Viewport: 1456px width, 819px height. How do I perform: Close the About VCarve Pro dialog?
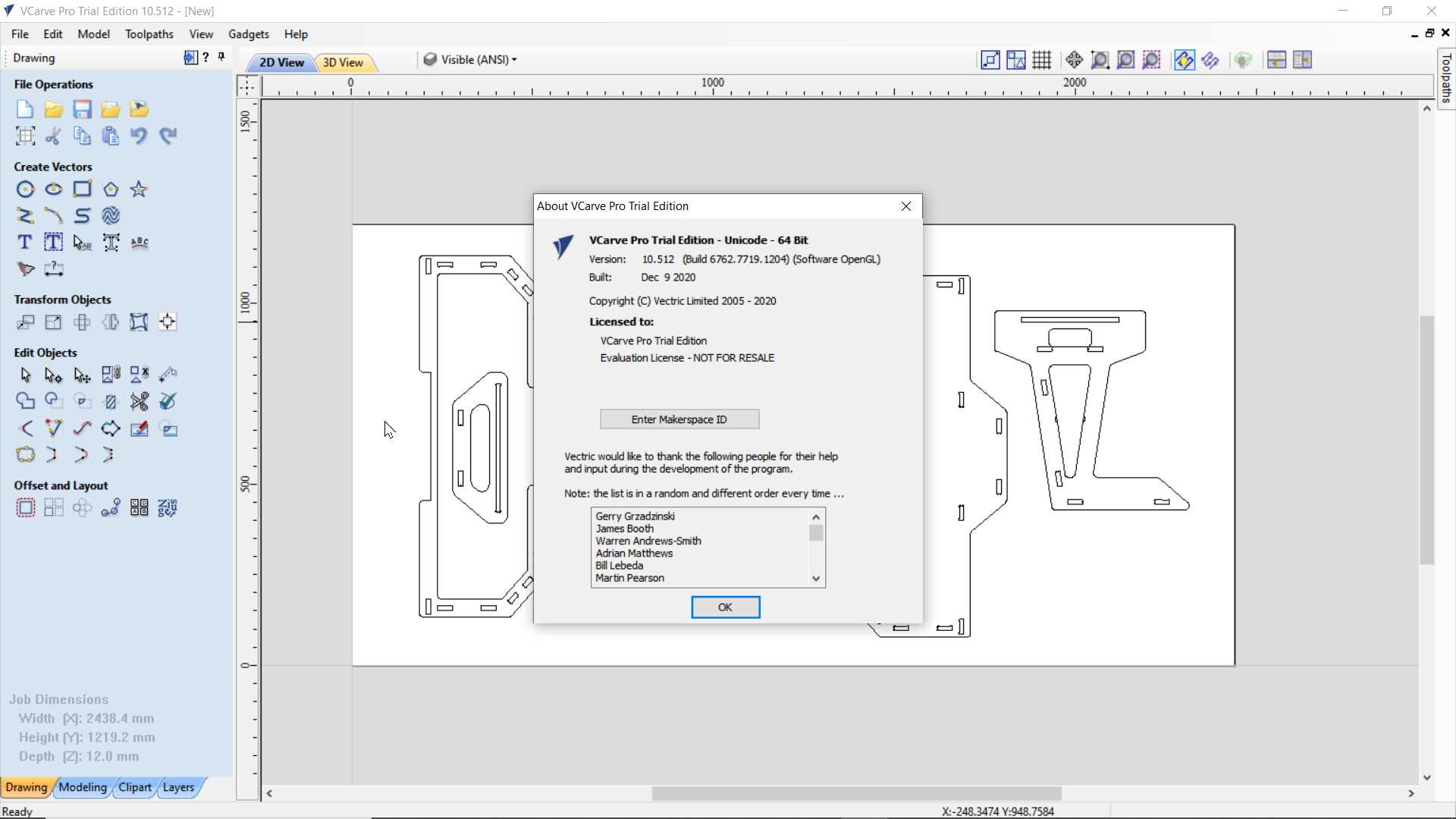(906, 206)
